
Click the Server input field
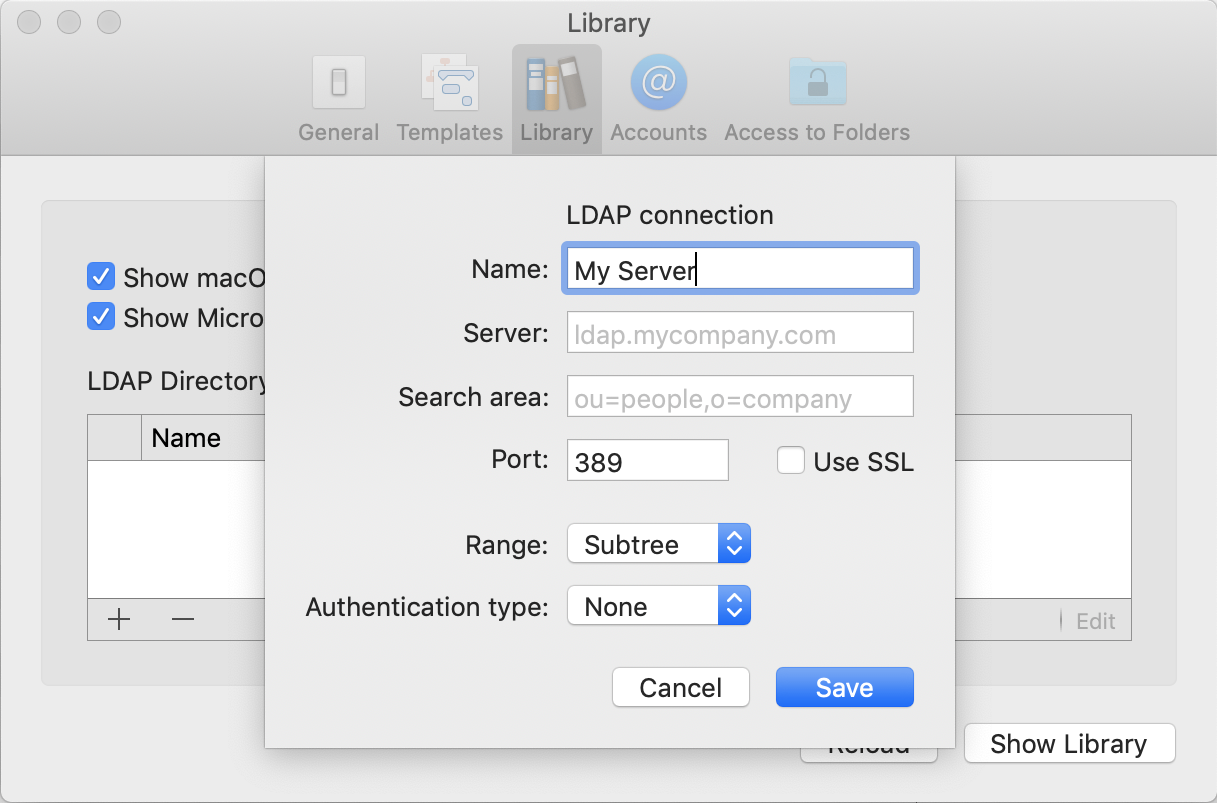click(x=739, y=332)
